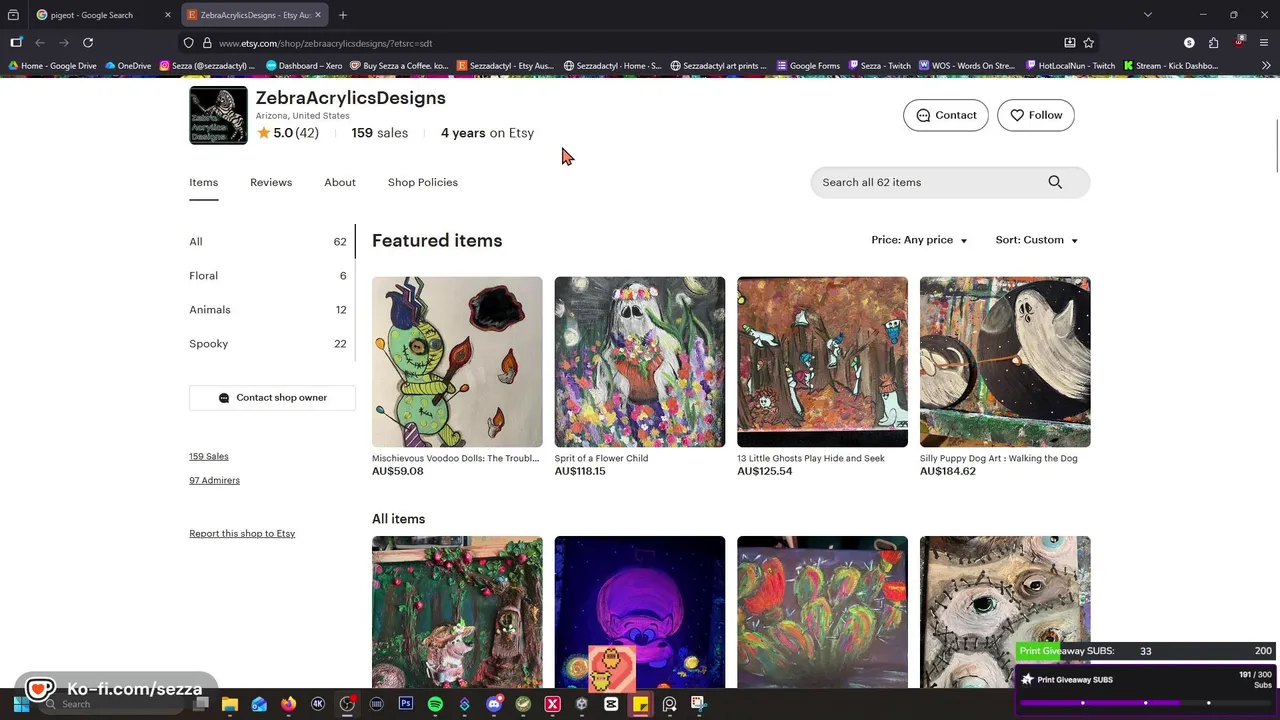The width and height of the screenshot is (1280, 720).
Task: Switch to the Shop Policies tab
Action: tap(423, 182)
